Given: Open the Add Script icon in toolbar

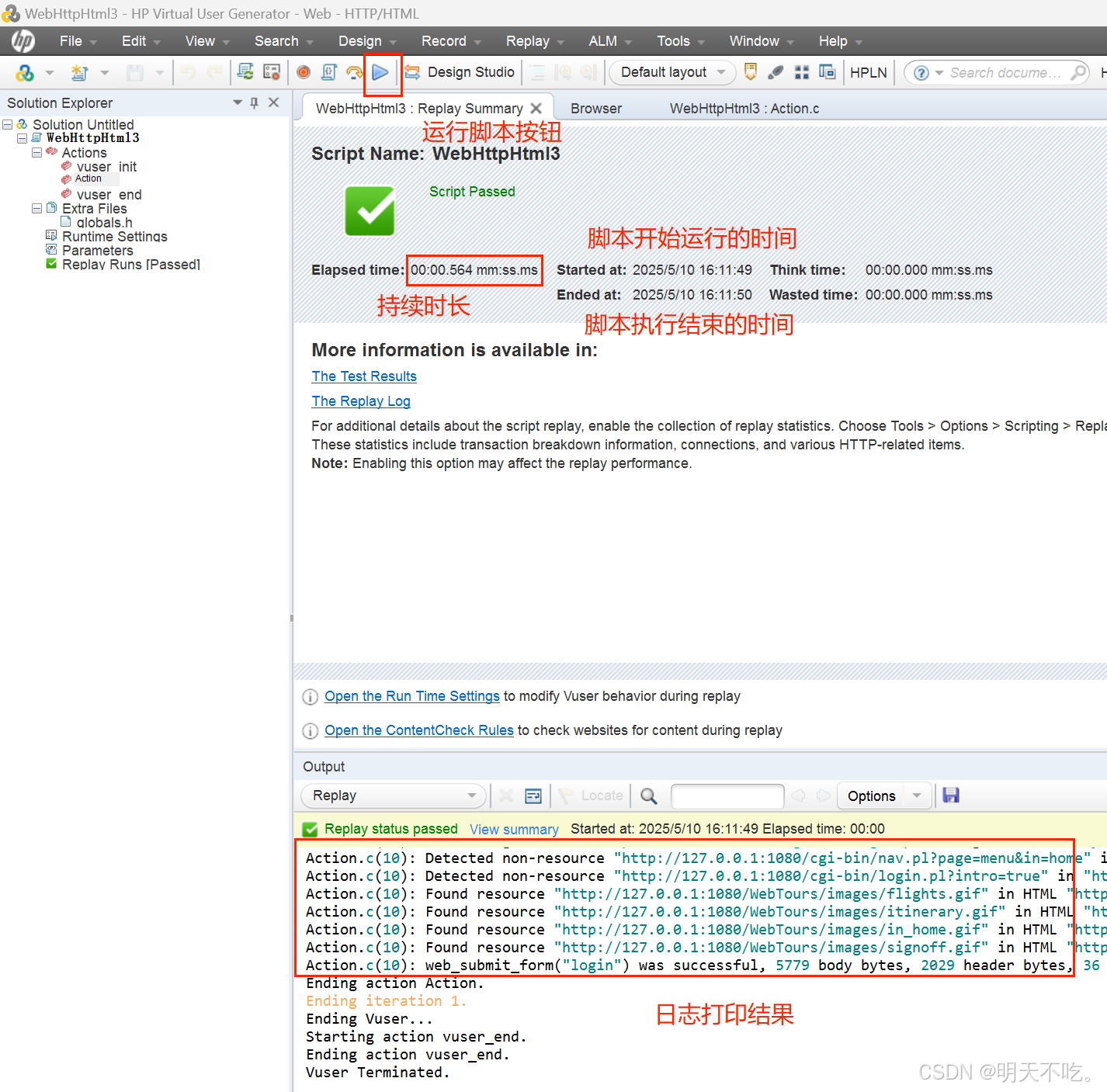Looking at the screenshot, I should coord(25,72).
